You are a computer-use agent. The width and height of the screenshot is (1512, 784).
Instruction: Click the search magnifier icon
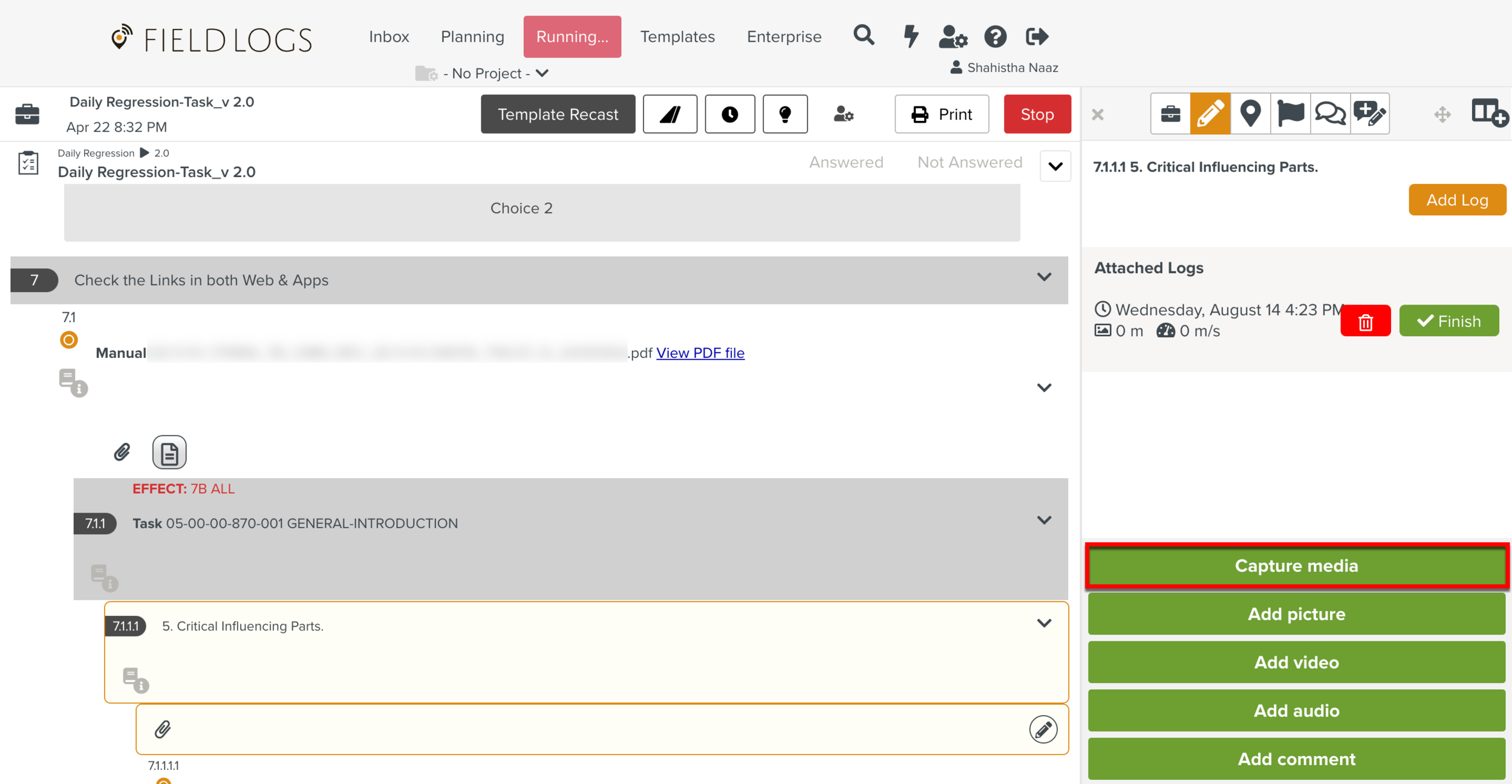click(x=864, y=36)
